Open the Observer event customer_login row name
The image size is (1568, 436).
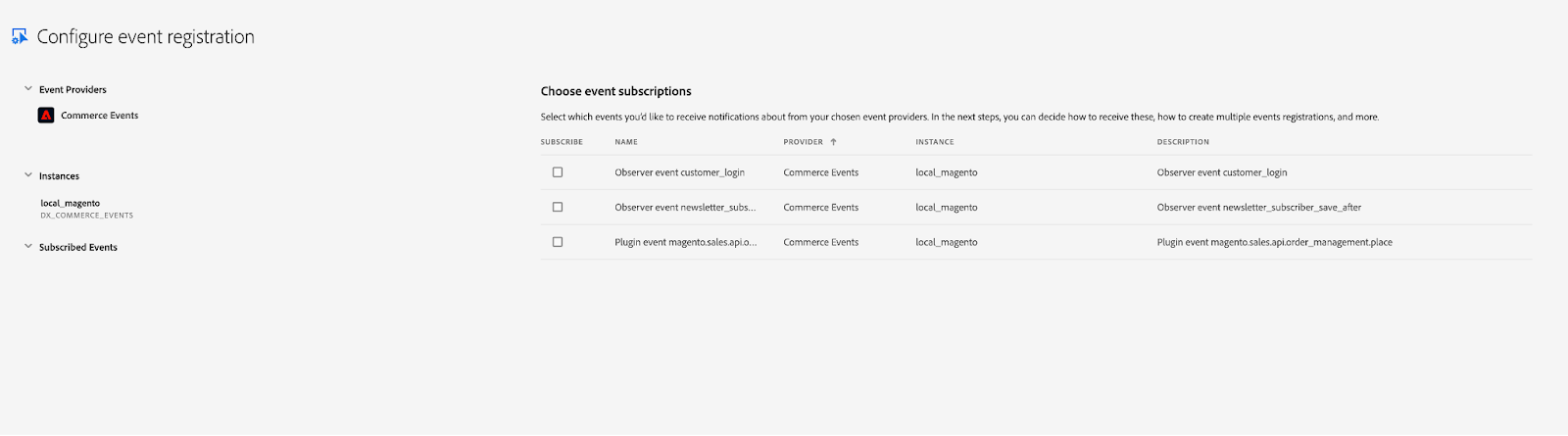click(x=679, y=172)
